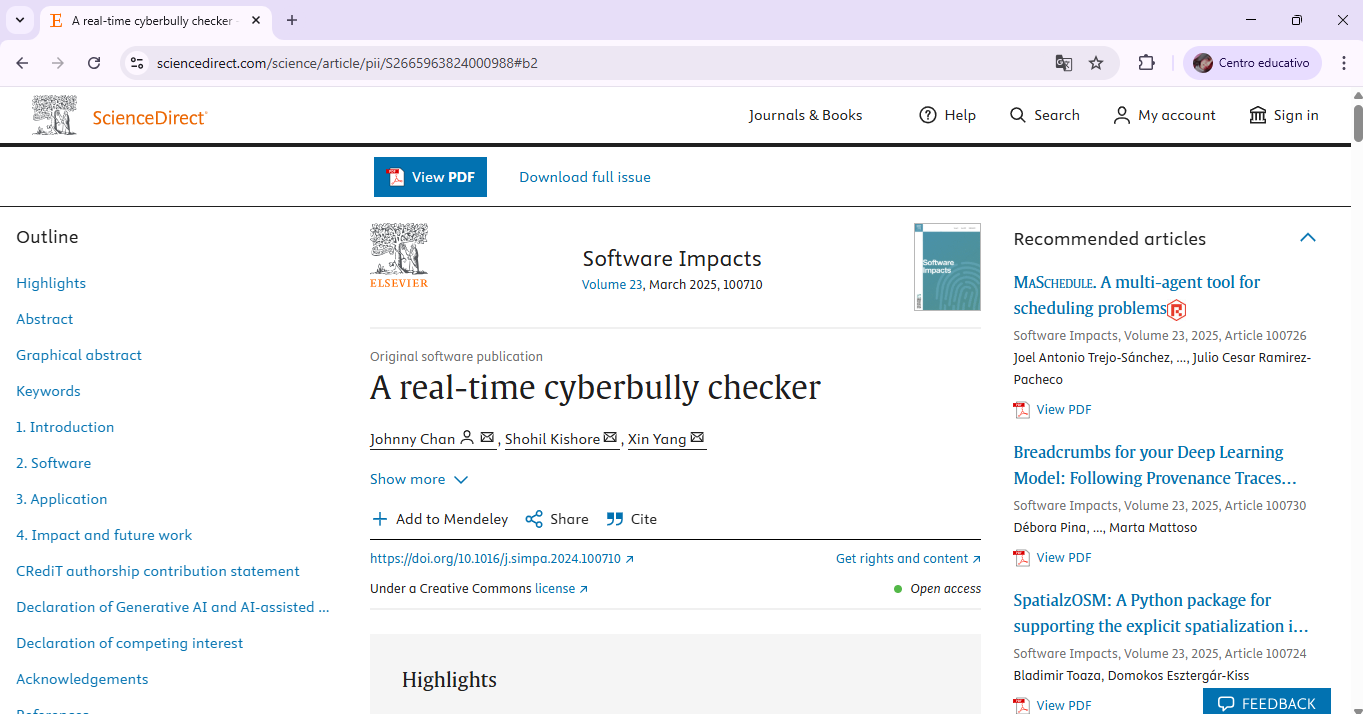Open the tab search dropdown arrow
Screen dimensions: 1363x714
point(19,20)
